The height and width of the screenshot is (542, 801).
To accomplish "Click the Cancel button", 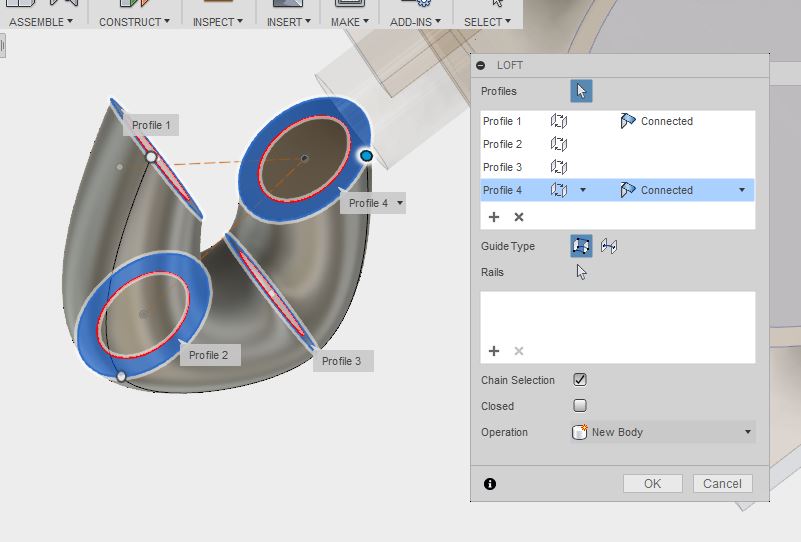I will [x=722, y=484].
